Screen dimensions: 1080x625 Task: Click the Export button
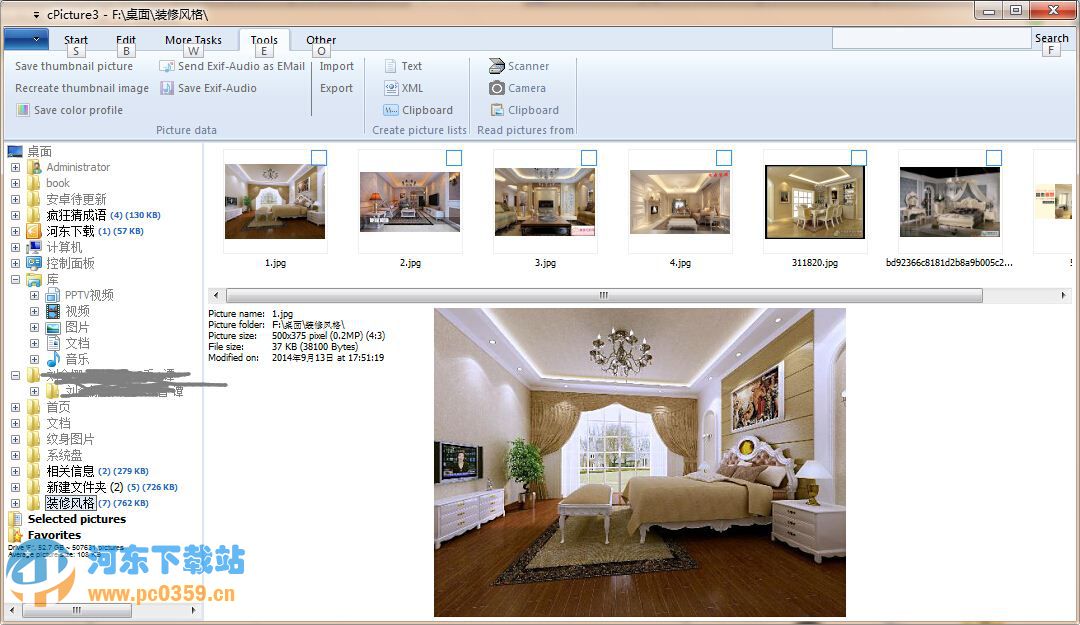(336, 88)
